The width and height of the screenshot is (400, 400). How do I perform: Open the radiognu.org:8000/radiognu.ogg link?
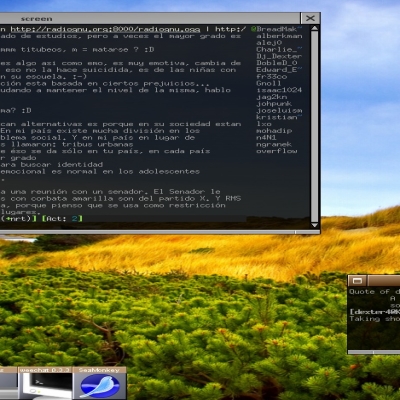[x=105, y=29]
